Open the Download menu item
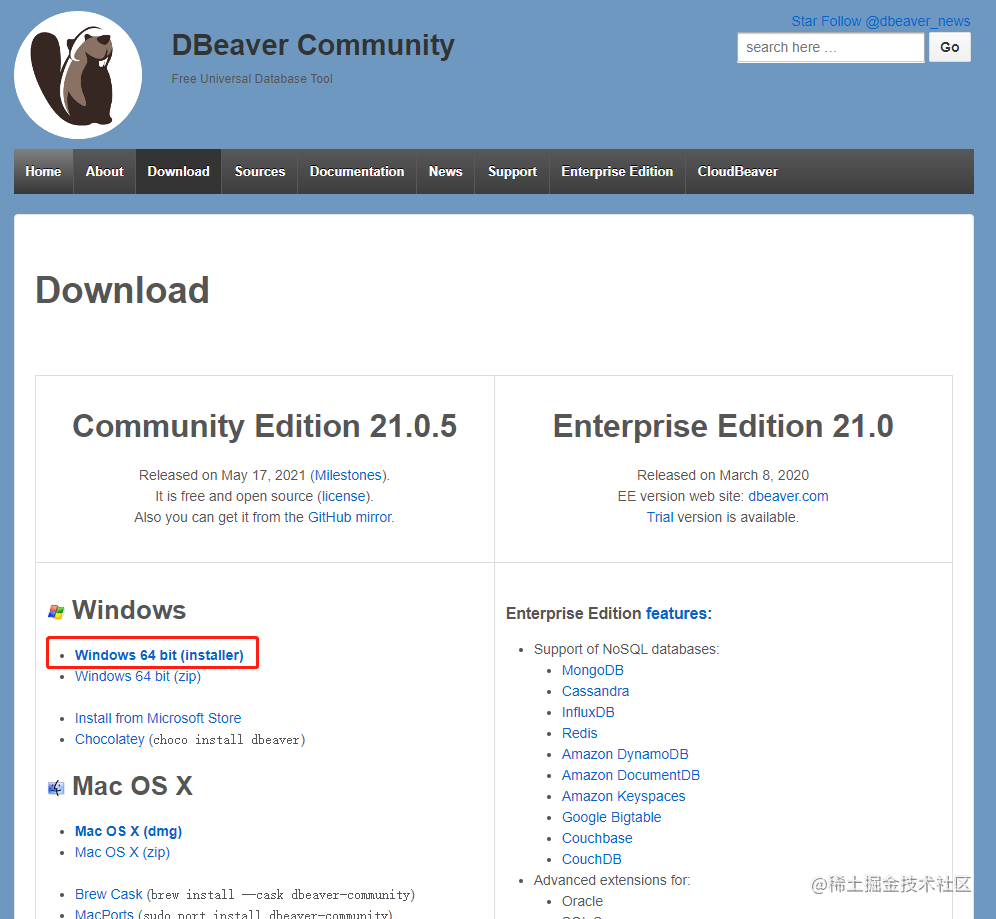Viewport: 996px width, 919px height. coord(178,171)
